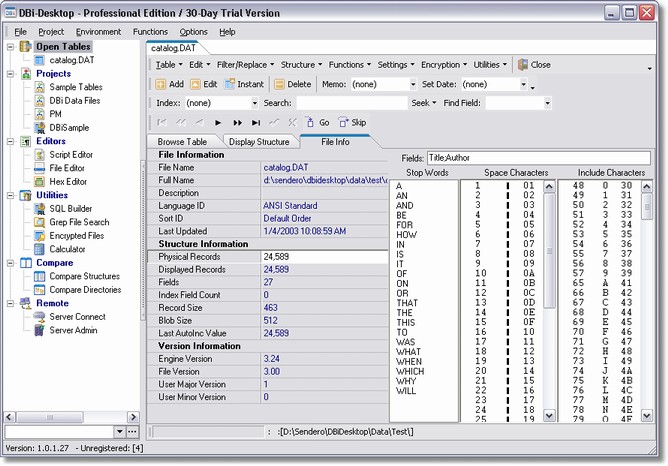Screen dimensions: 668x466
Task: Open the Encryption dropdown menu
Action: pos(444,65)
